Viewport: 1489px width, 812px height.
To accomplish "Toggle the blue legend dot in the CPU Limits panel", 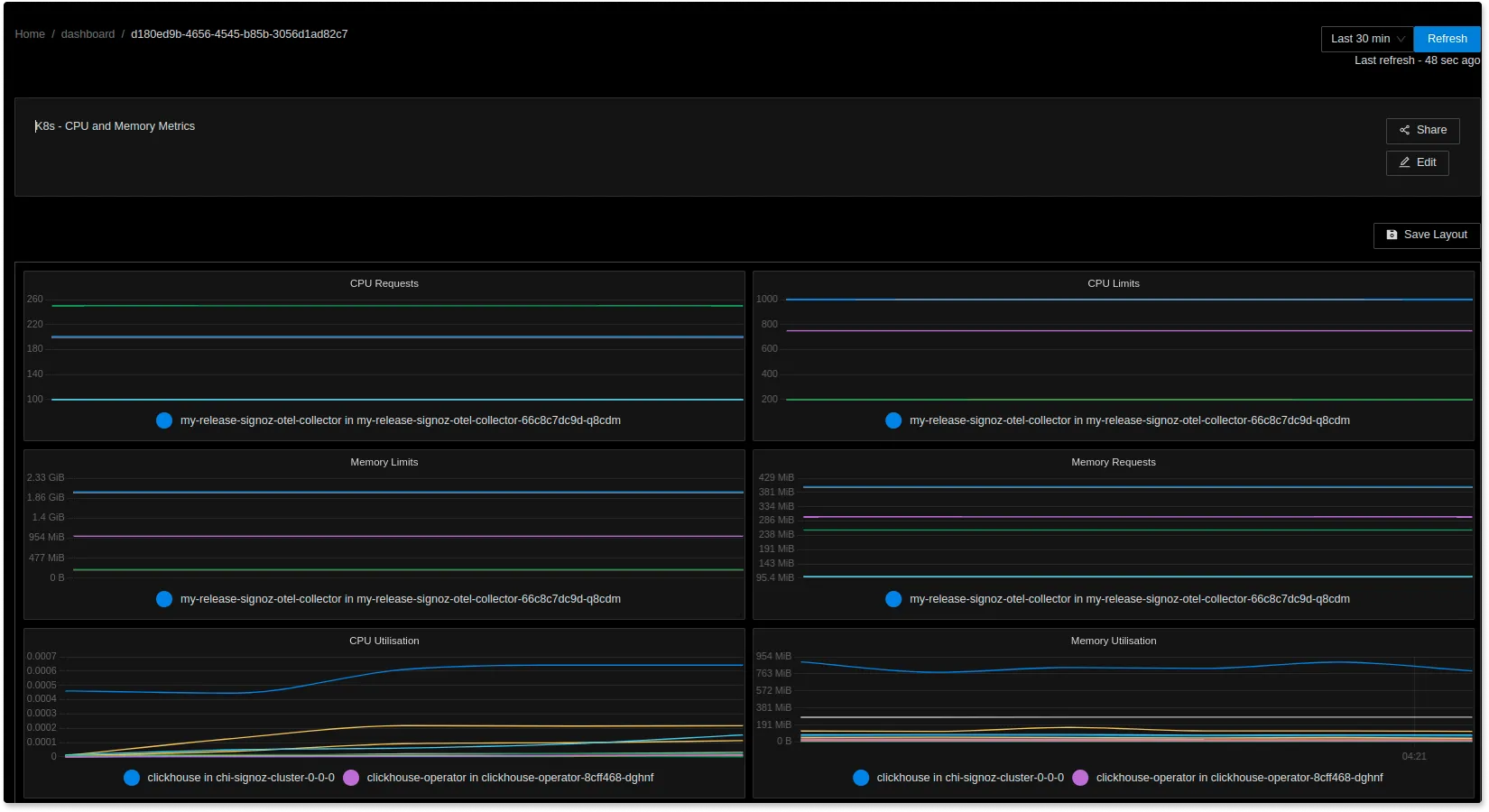I will point(893,420).
